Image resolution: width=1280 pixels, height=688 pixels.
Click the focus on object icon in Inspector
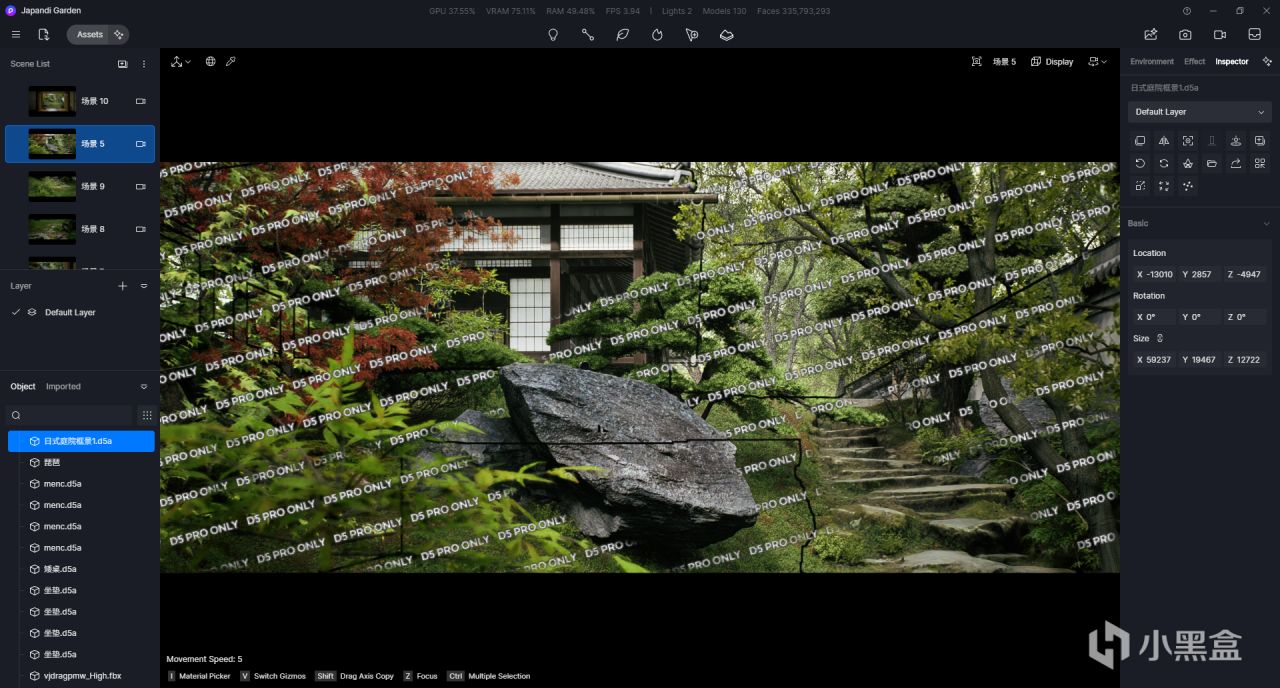[1188, 141]
